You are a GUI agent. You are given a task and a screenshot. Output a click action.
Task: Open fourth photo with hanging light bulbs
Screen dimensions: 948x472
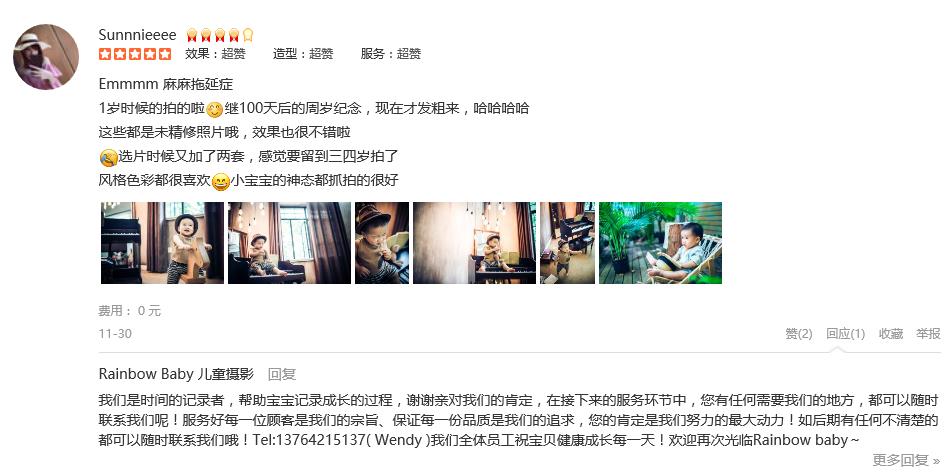[474, 243]
